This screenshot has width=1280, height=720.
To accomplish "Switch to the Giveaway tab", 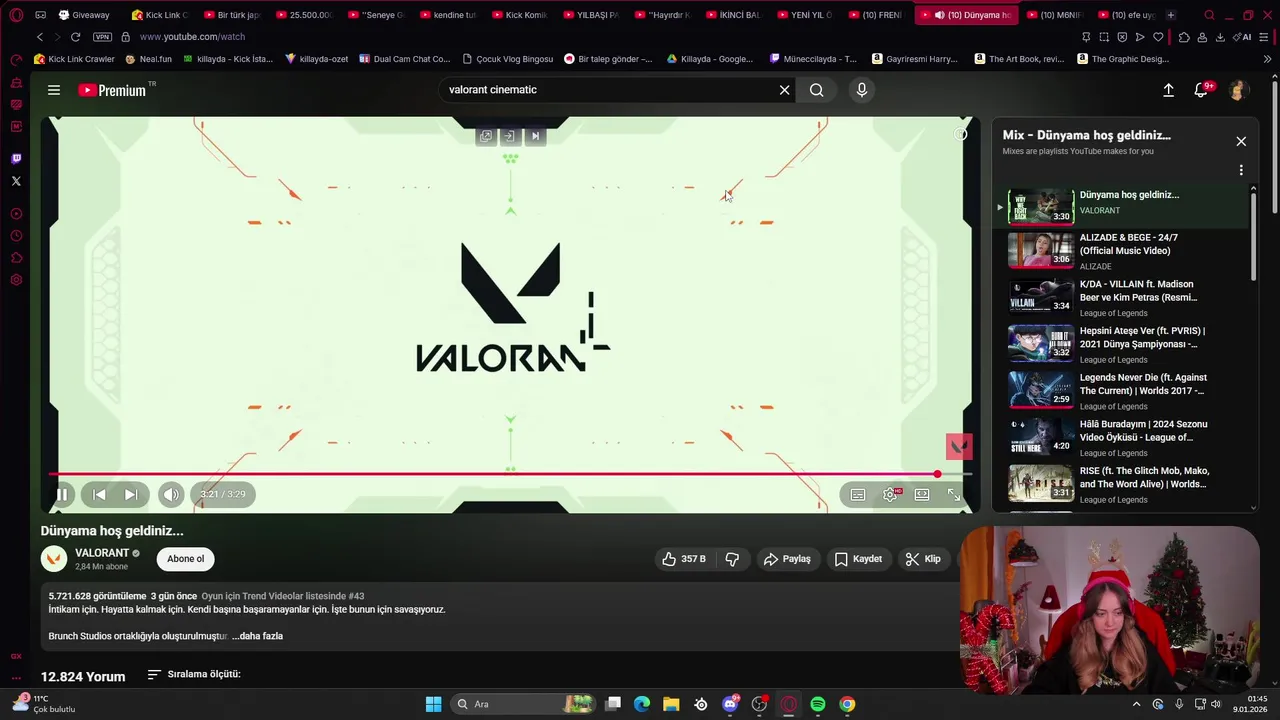I will point(85,15).
